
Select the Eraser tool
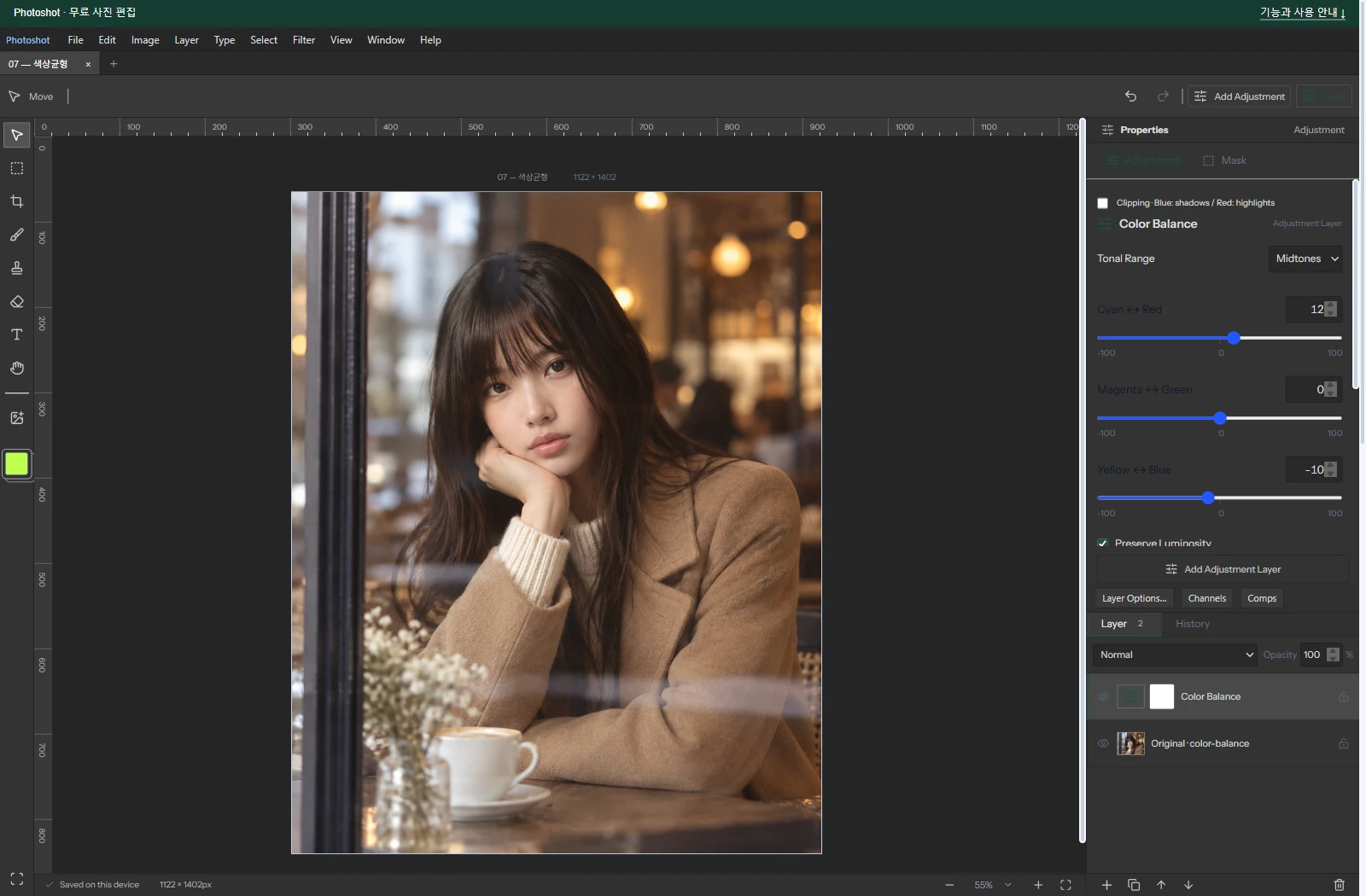pyautogui.click(x=16, y=301)
